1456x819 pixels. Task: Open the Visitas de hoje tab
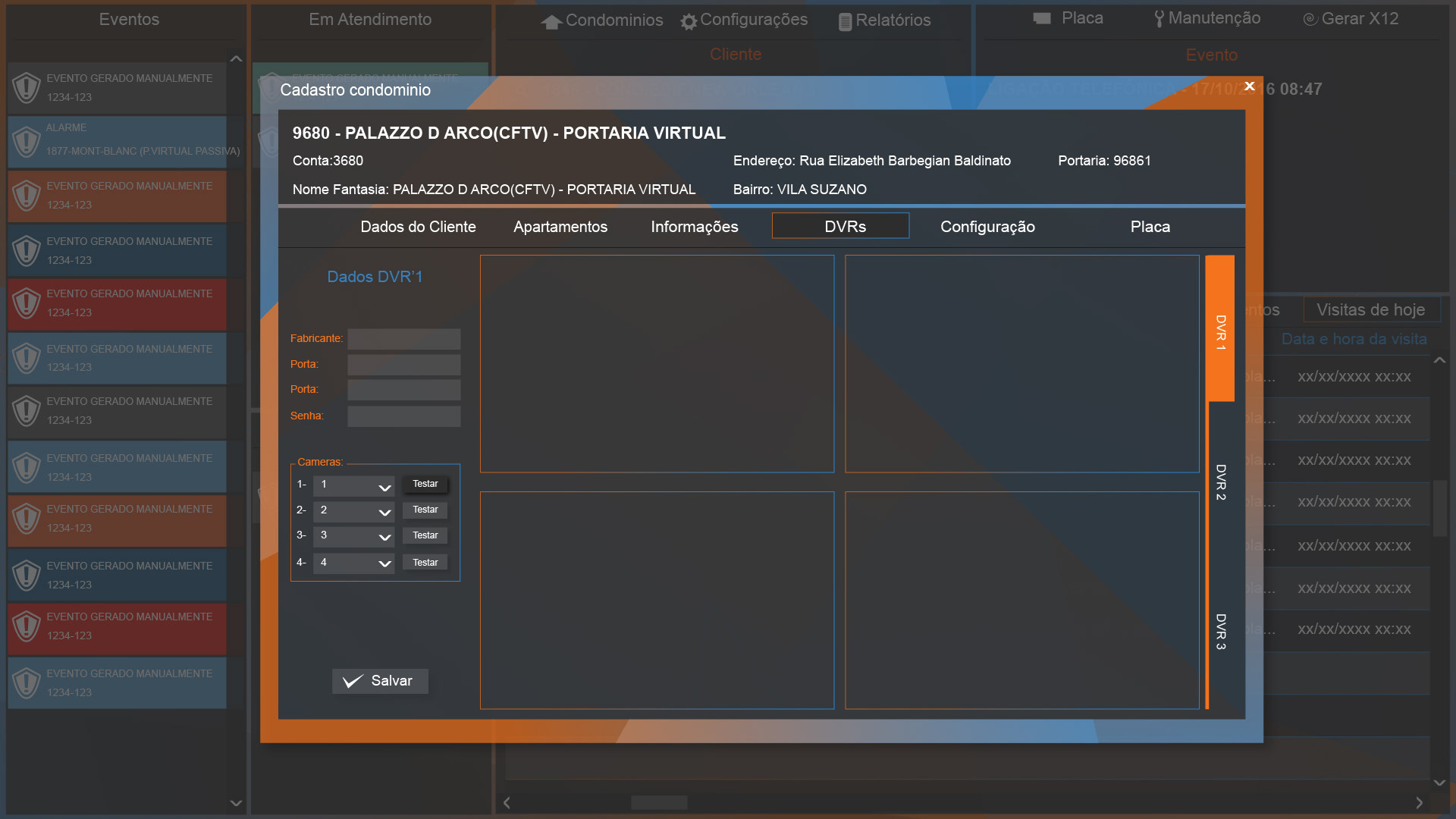(x=1371, y=309)
